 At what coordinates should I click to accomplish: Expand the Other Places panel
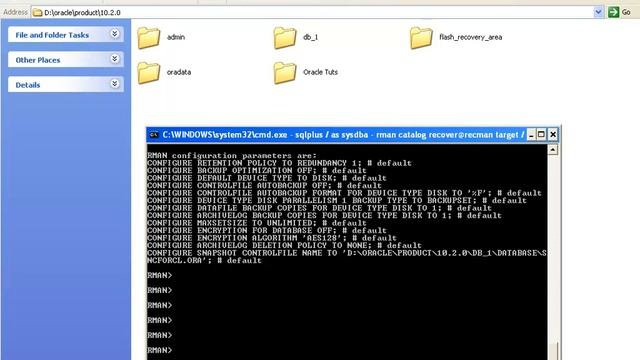pos(115,59)
